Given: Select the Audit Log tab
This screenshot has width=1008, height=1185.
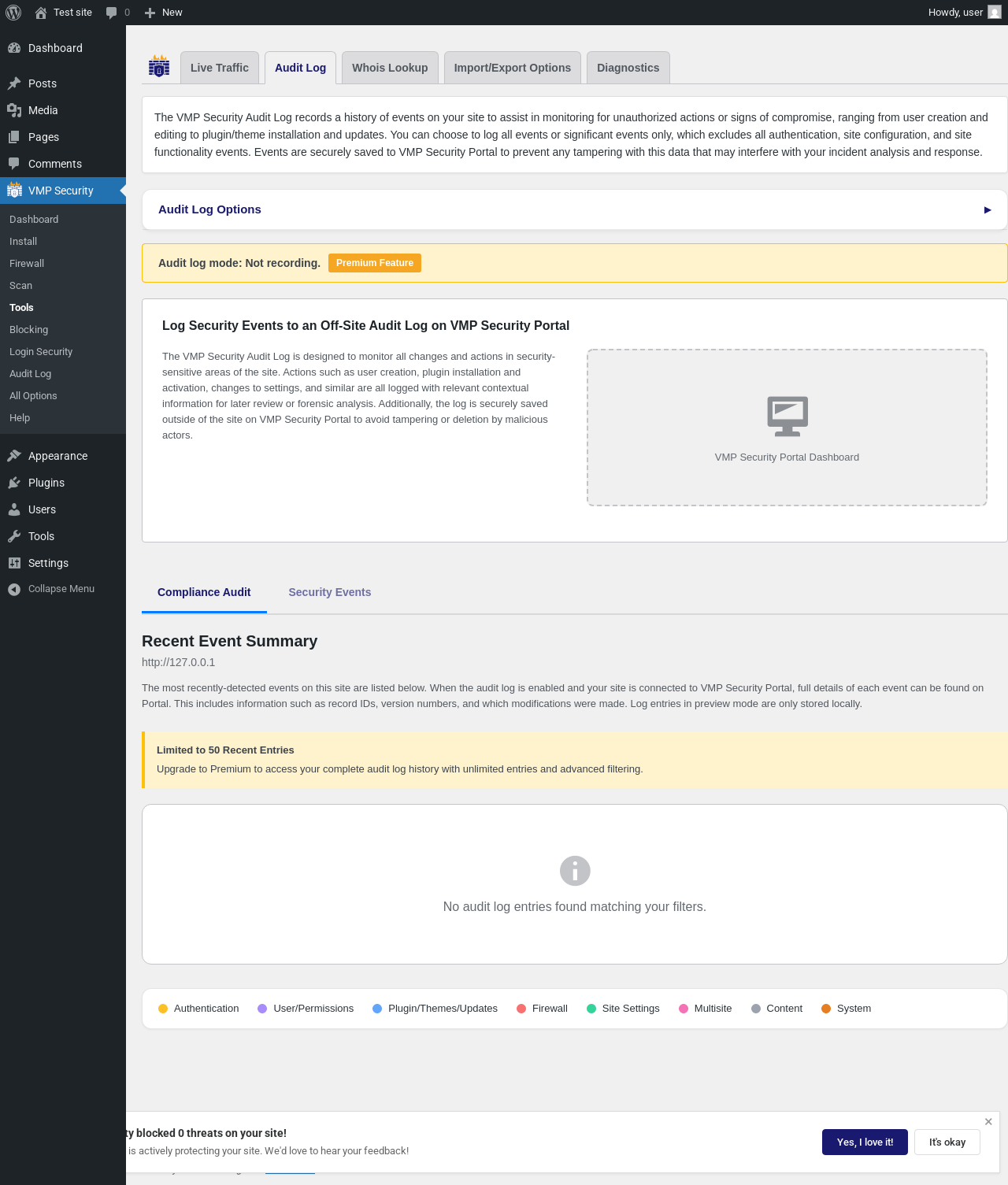Looking at the screenshot, I should tap(300, 68).
